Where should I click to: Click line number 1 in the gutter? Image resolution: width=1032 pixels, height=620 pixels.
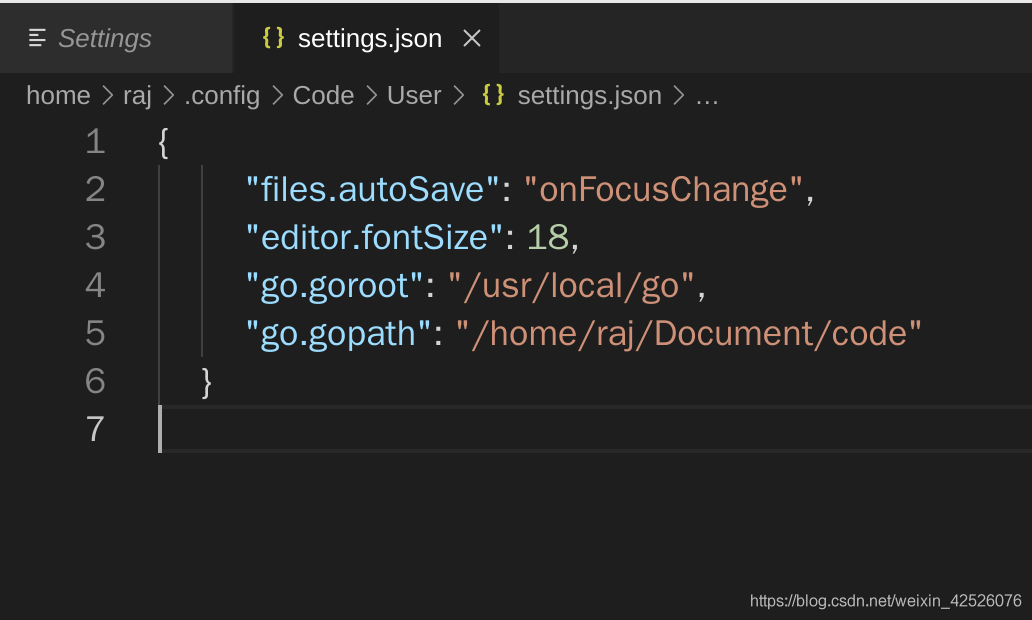95,142
